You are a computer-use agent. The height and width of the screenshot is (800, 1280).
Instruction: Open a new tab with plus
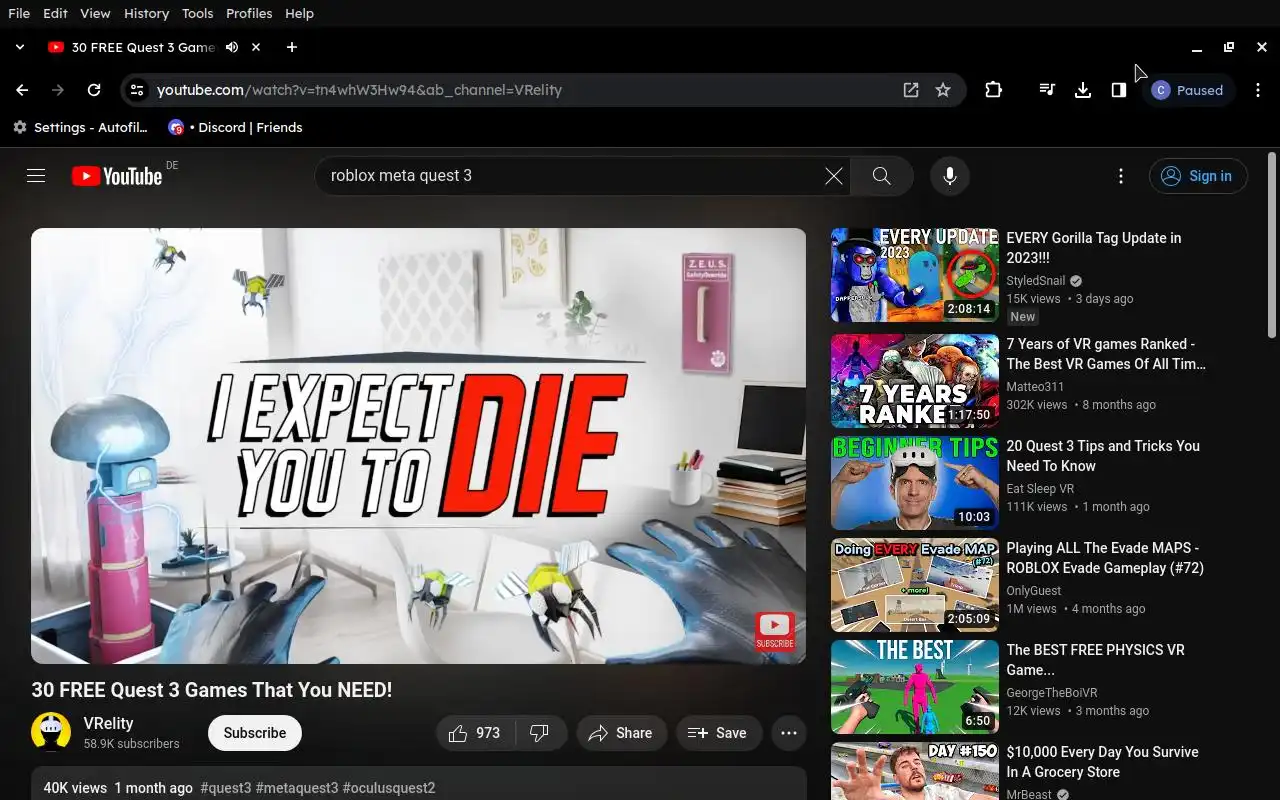point(291,47)
